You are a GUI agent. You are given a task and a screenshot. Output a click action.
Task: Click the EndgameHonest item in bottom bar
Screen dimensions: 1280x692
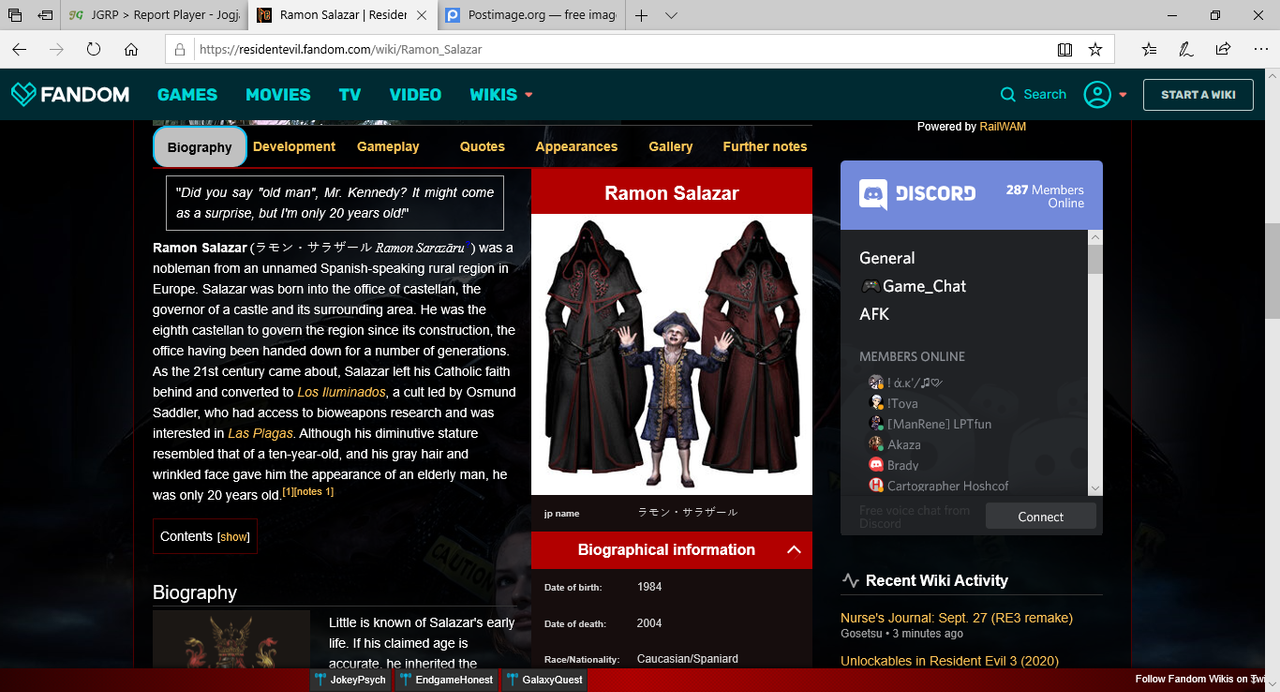coord(444,680)
